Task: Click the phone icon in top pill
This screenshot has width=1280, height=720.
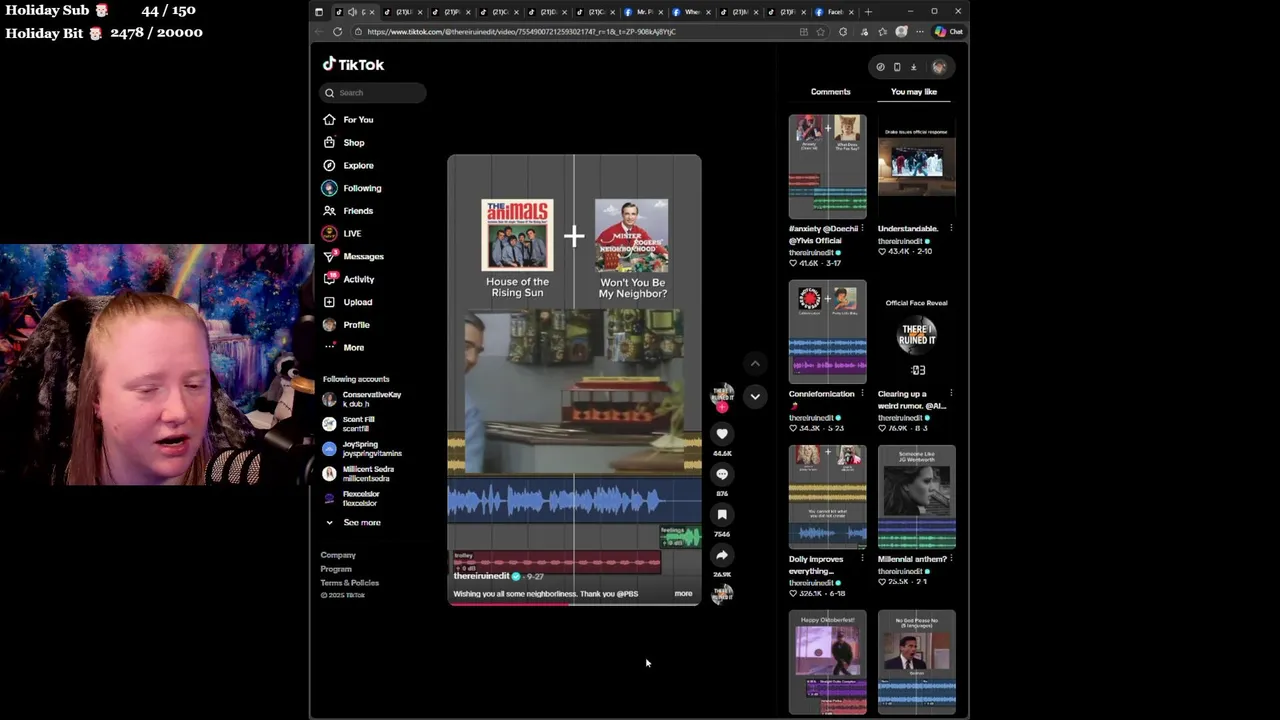Action: point(897,67)
